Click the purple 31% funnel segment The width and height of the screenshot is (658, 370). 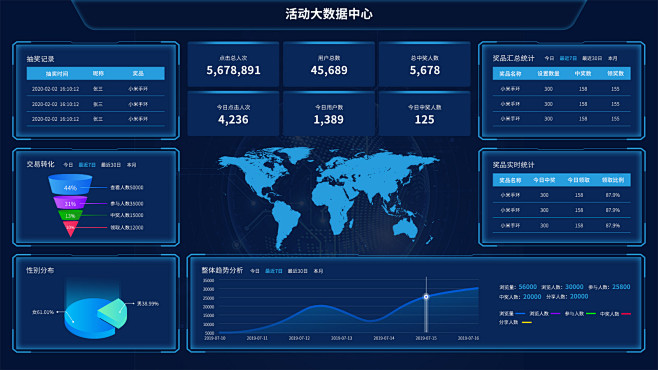pyautogui.click(x=70, y=203)
